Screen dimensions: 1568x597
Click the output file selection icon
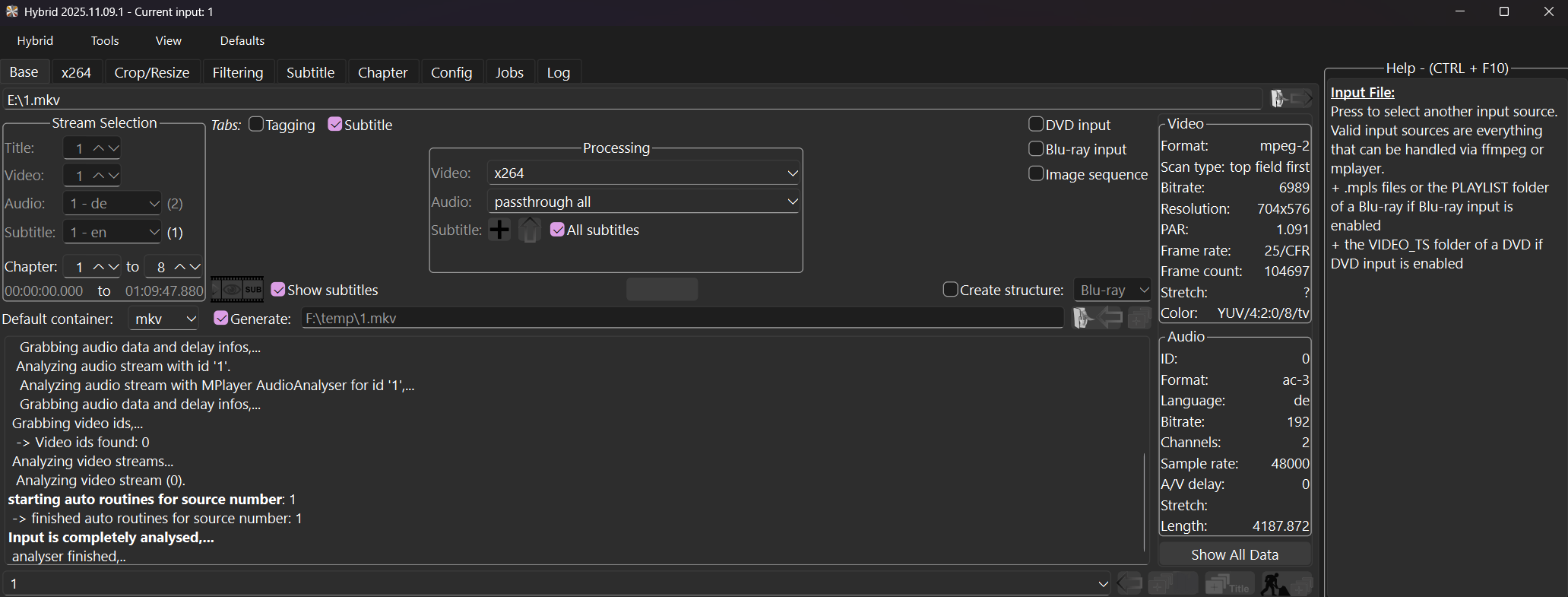point(1083,318)
